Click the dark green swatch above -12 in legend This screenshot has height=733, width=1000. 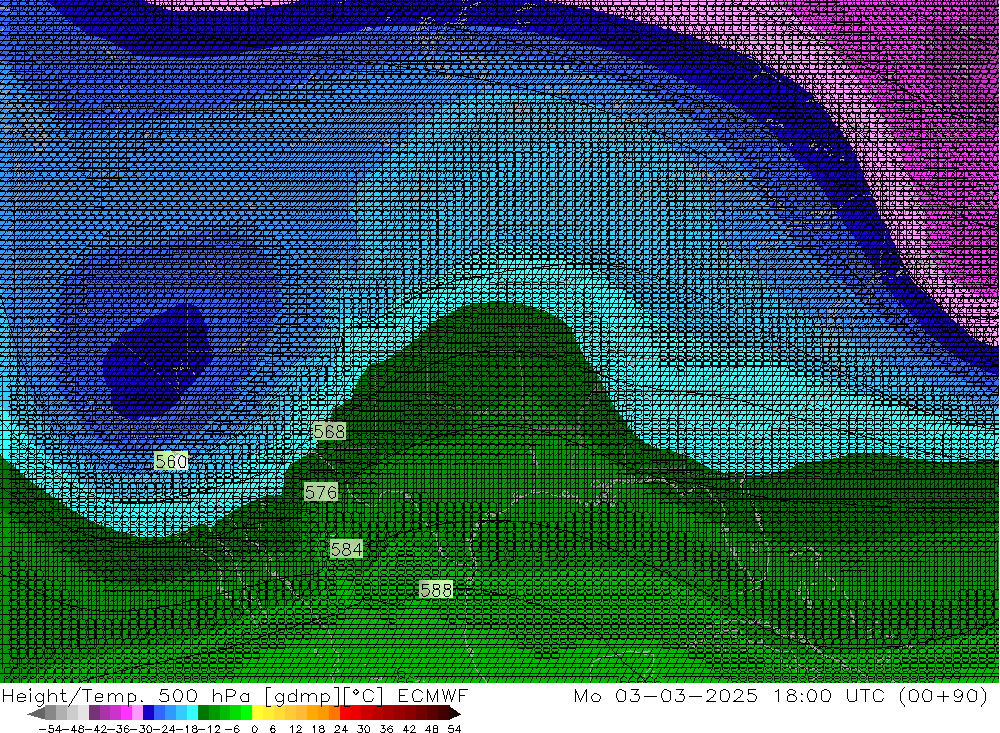[203, 712]
